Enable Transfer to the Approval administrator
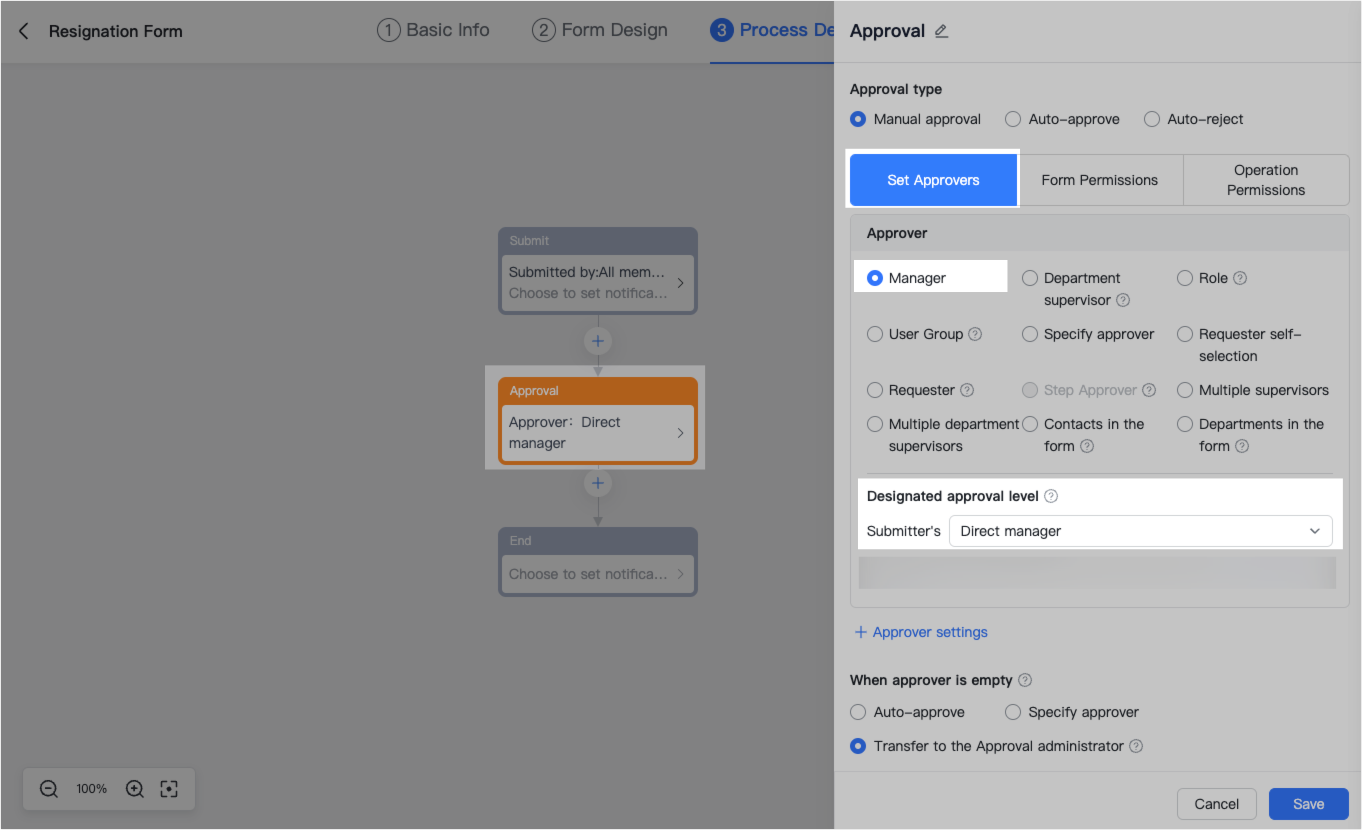The height and width of the screenshot is (830, 1362). coord(857,746)
